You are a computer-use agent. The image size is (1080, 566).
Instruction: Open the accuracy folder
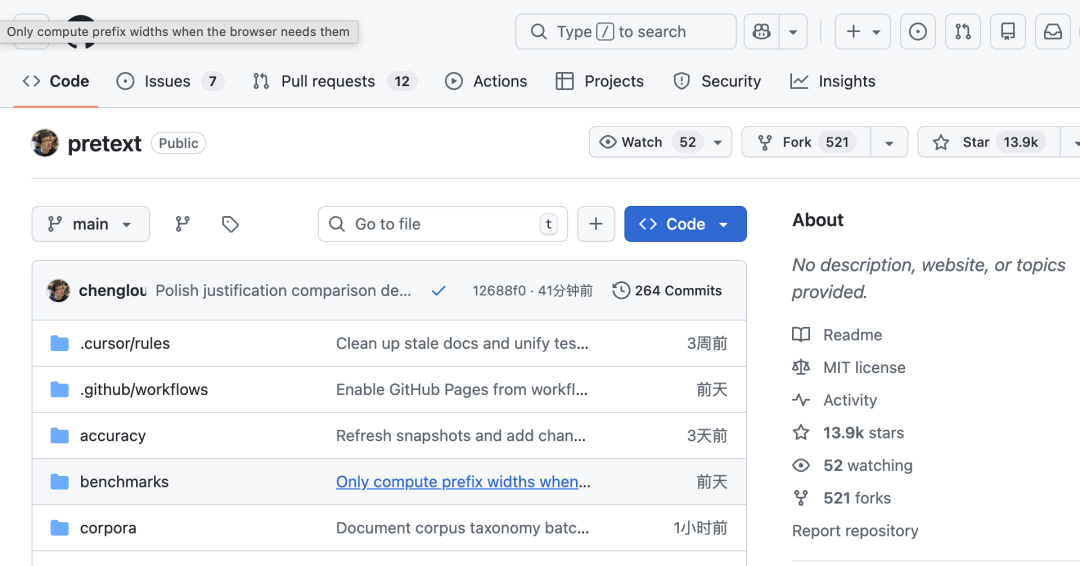113,435
